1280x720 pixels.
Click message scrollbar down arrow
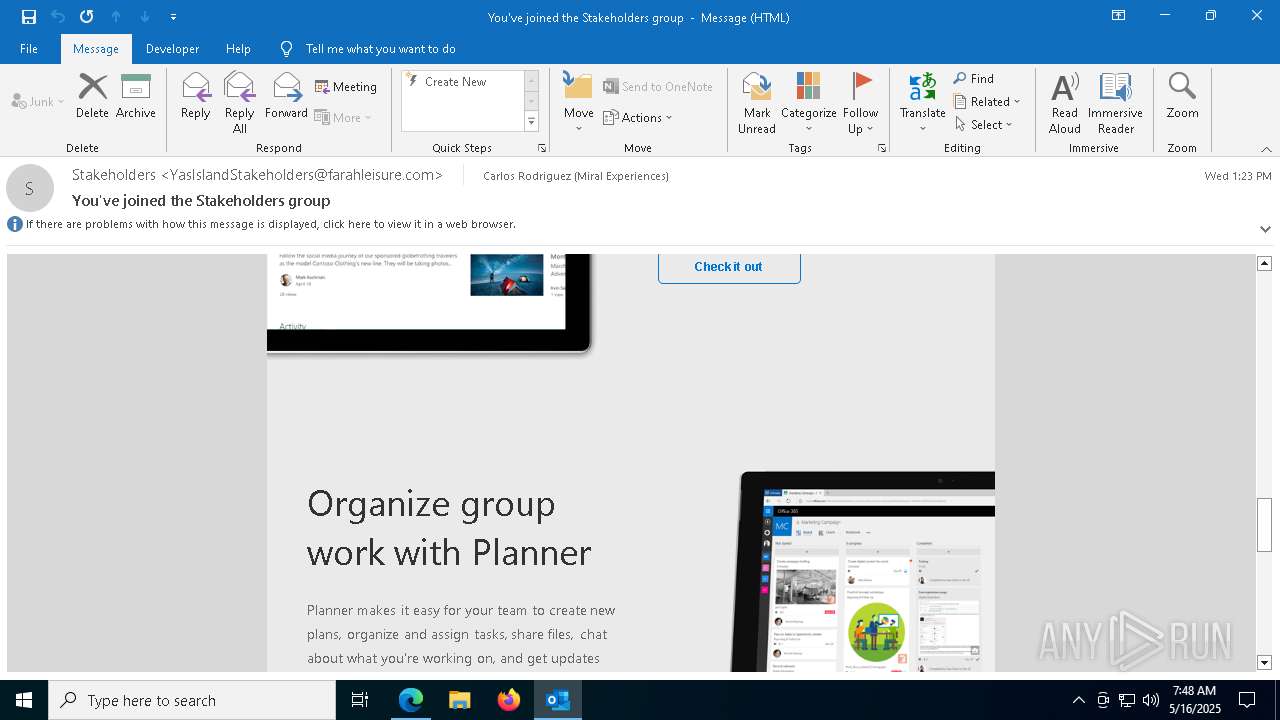[x=1264, y=663]
